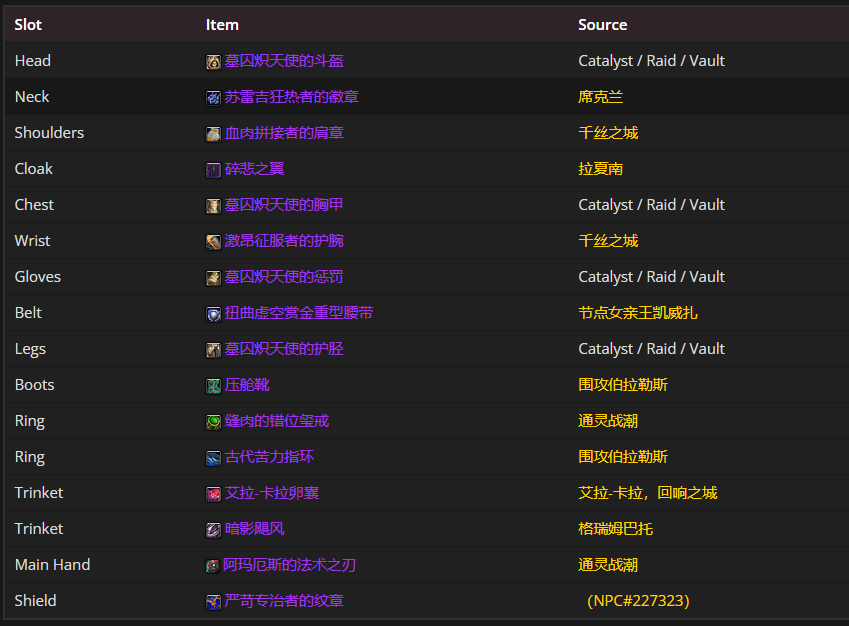Click the 阿玛厄斯的法术之刃 weapon icon
This screenshot has height=626, width=849.
point(212,565)
